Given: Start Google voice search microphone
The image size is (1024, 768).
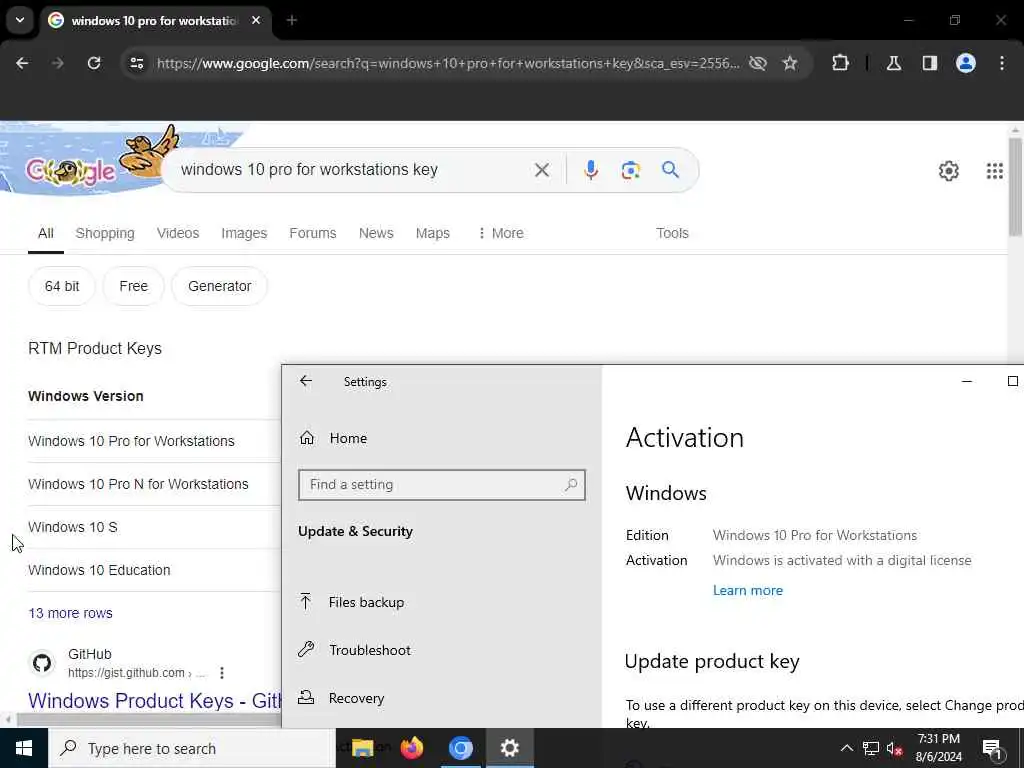Looking at the screenshot, I should coord(591,170).
